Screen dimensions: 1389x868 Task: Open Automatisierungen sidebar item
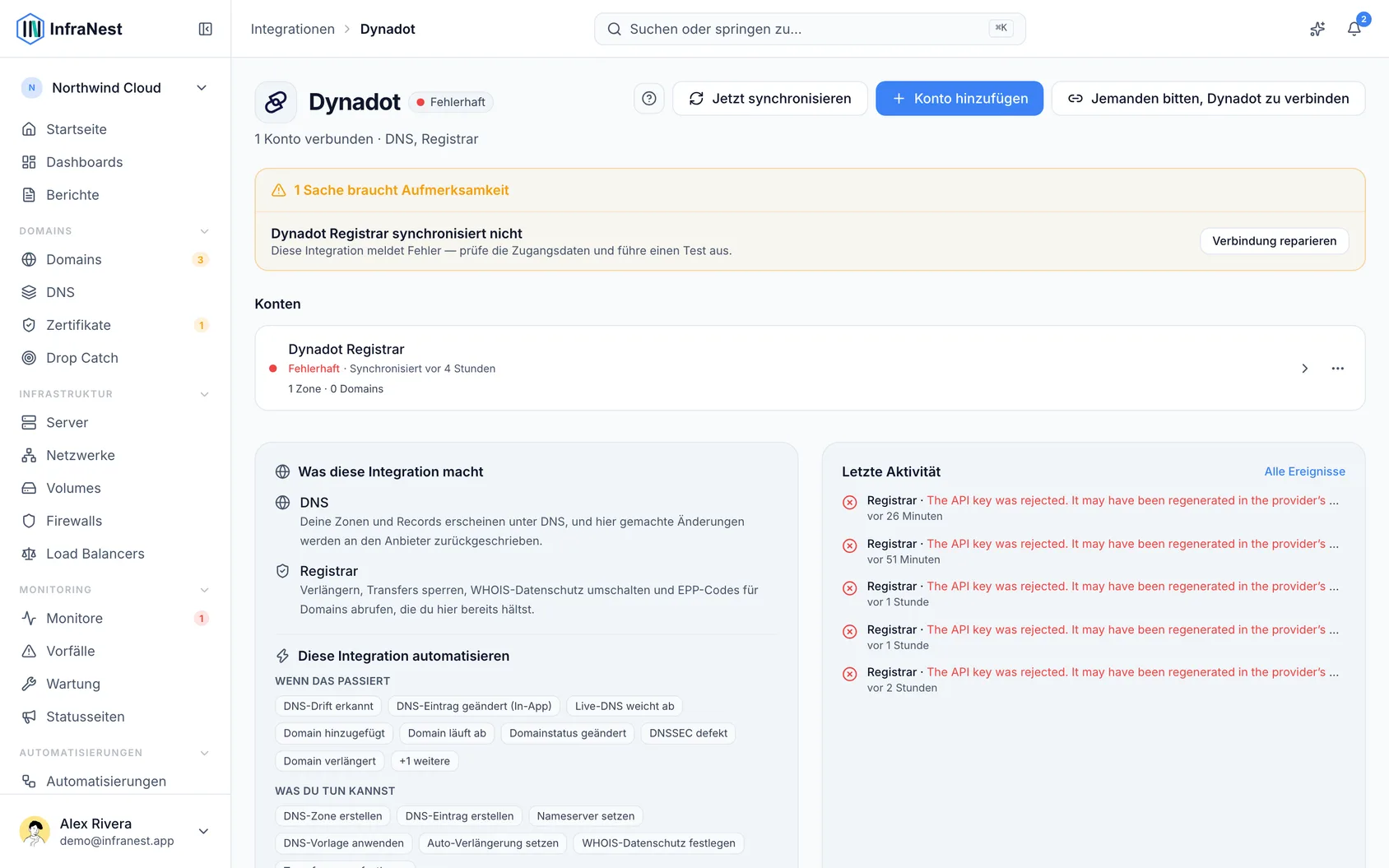115,781
